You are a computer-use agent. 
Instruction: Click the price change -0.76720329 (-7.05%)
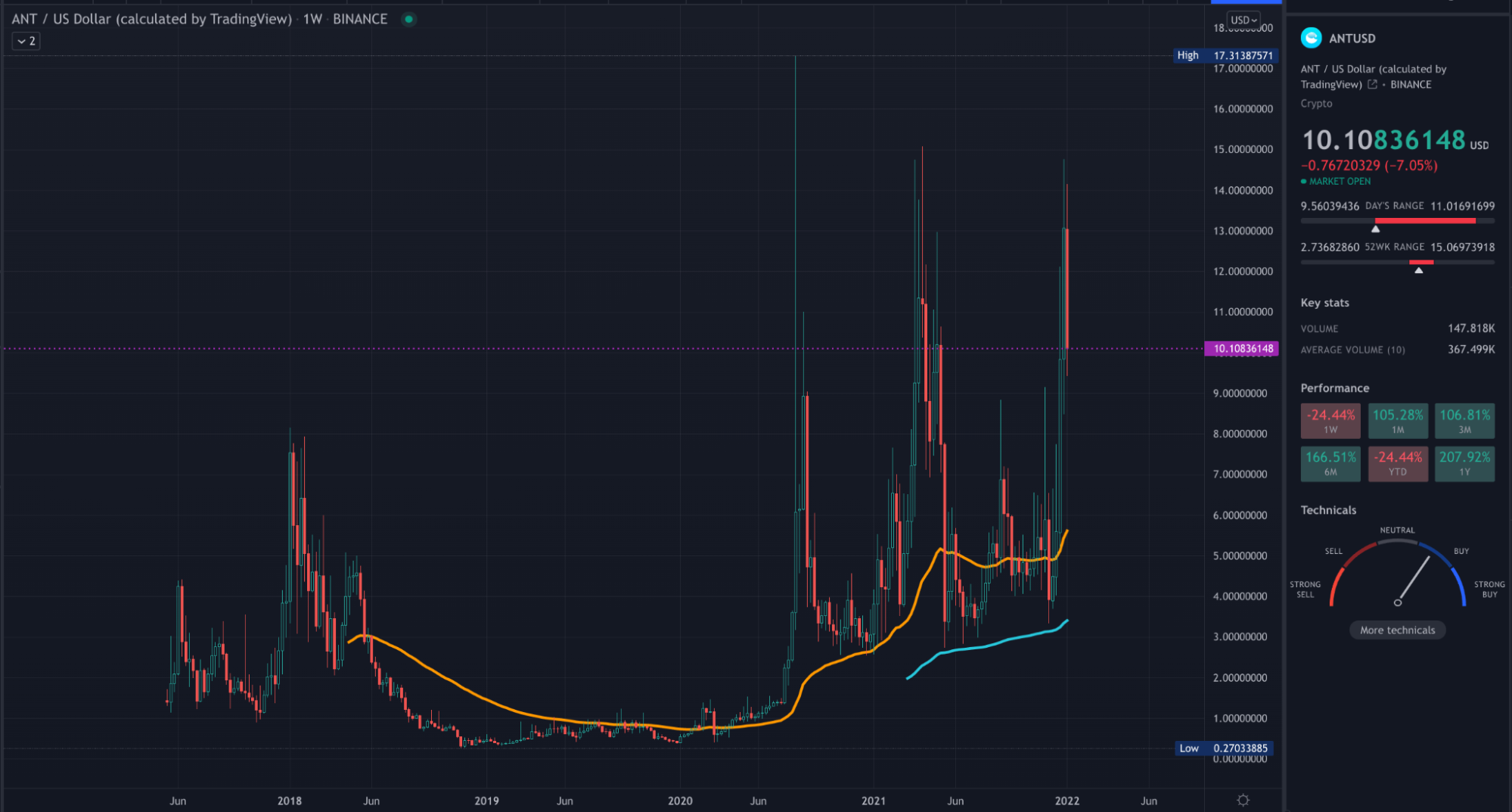click(1369, 166)
